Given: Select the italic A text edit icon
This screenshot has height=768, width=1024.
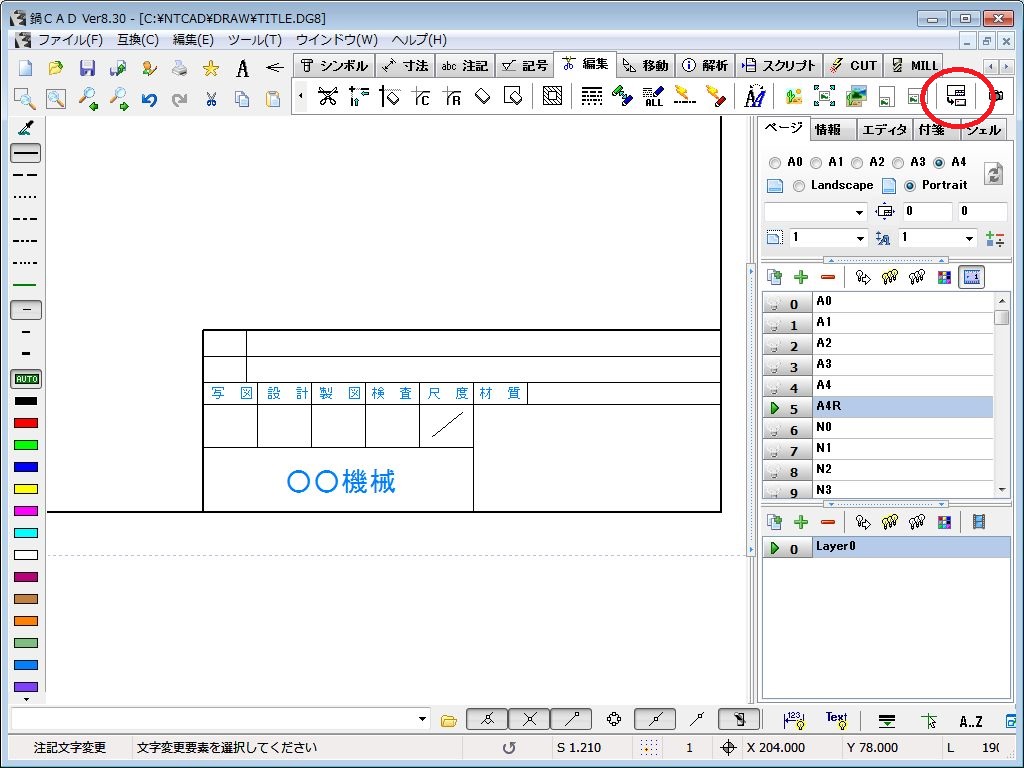Looking at the screenshot, I should (755, 97).
